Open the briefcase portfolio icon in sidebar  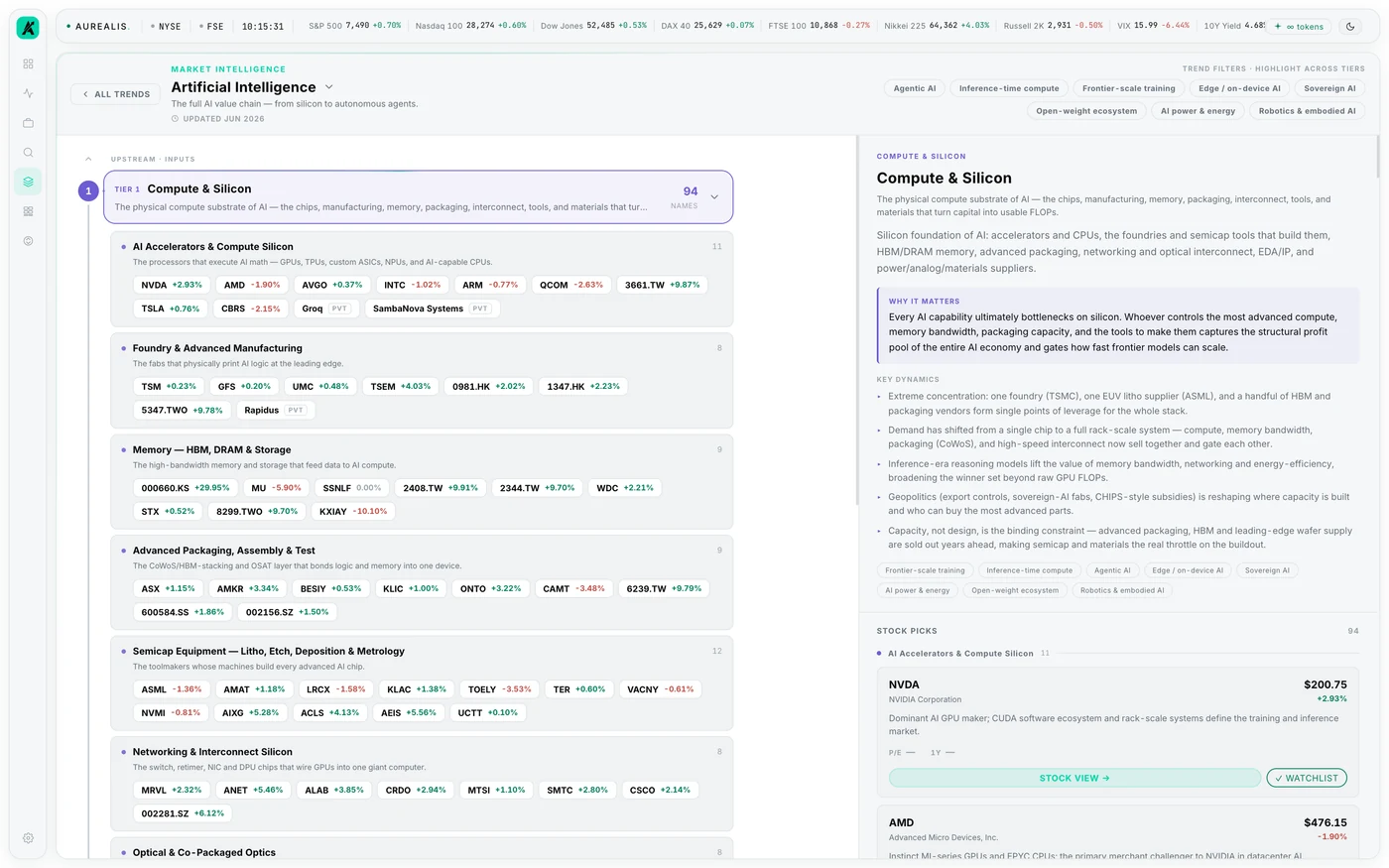coord(28,123)
